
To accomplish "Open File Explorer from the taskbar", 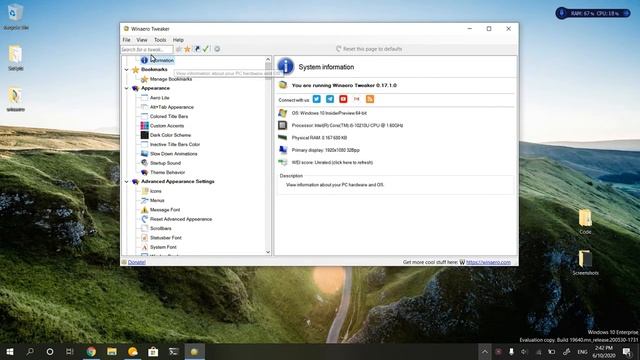I will [112, 351].
